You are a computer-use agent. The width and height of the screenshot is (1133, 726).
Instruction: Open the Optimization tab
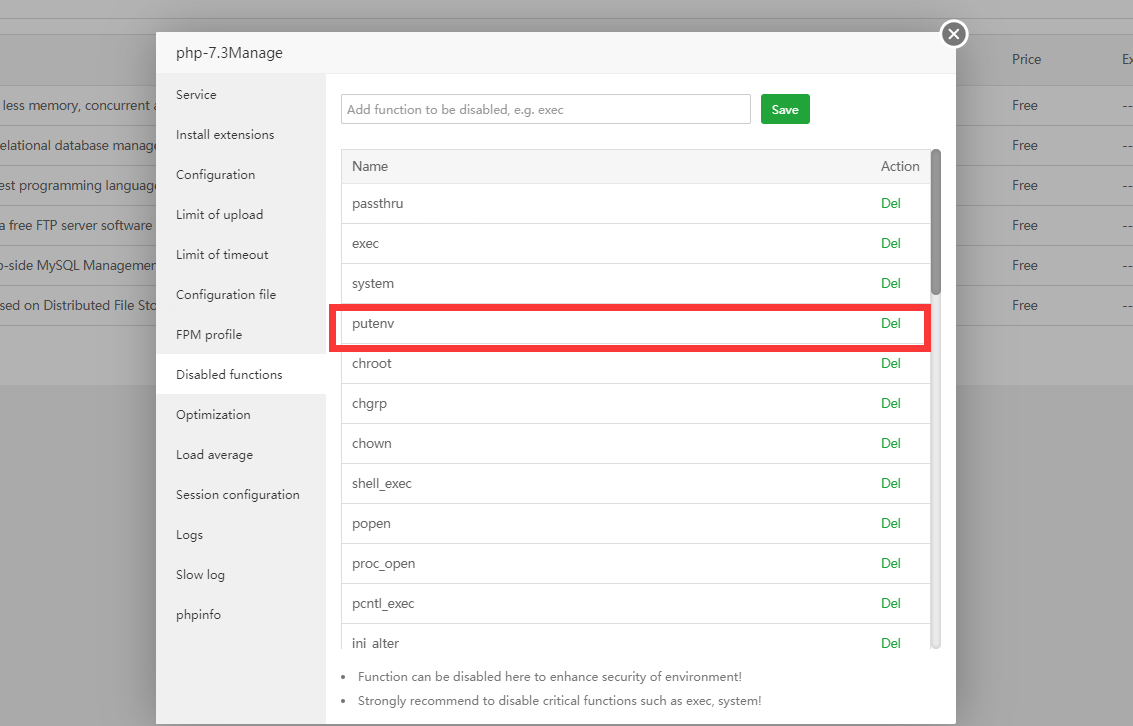pos(213,415)
